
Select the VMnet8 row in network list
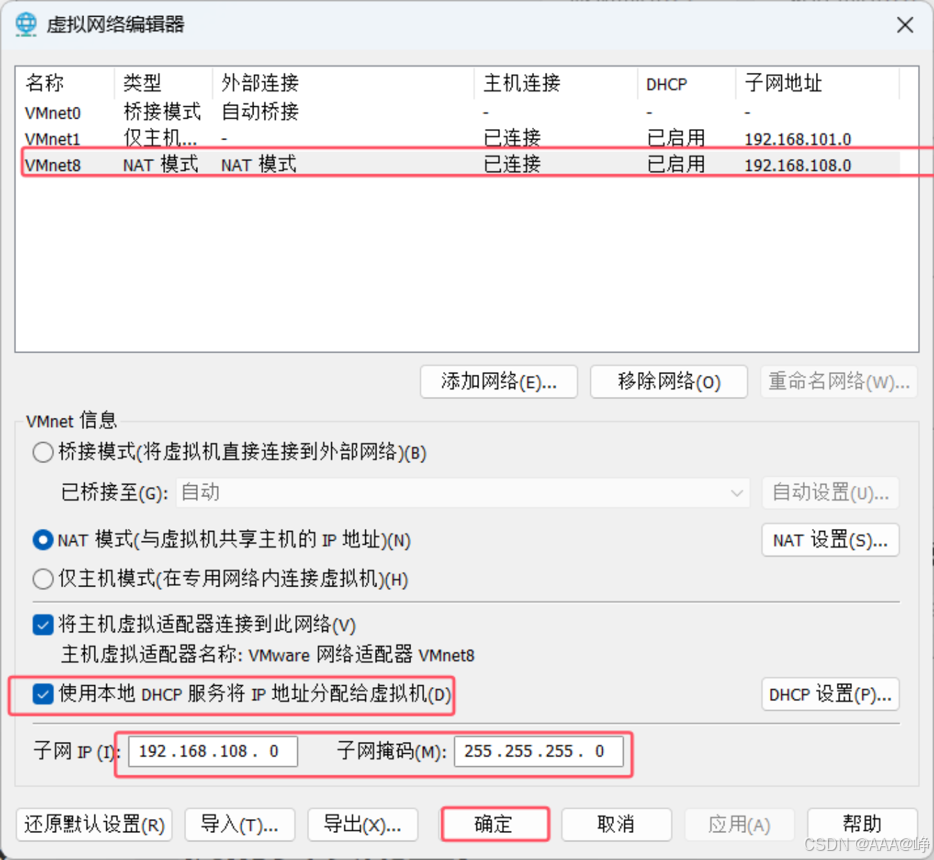pyautogui.click(x=462, y=164)
